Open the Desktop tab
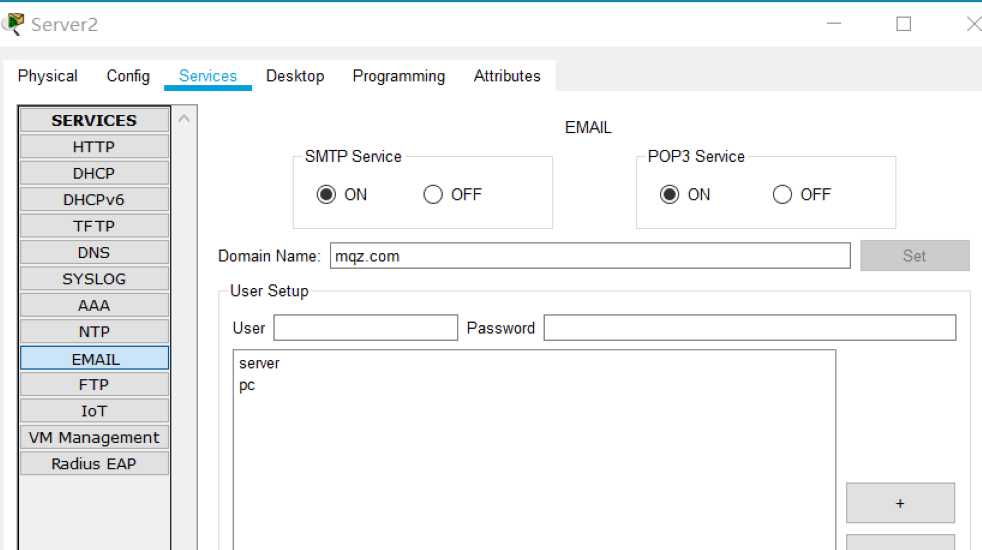 pyautogui.click(x=295, y=76)
